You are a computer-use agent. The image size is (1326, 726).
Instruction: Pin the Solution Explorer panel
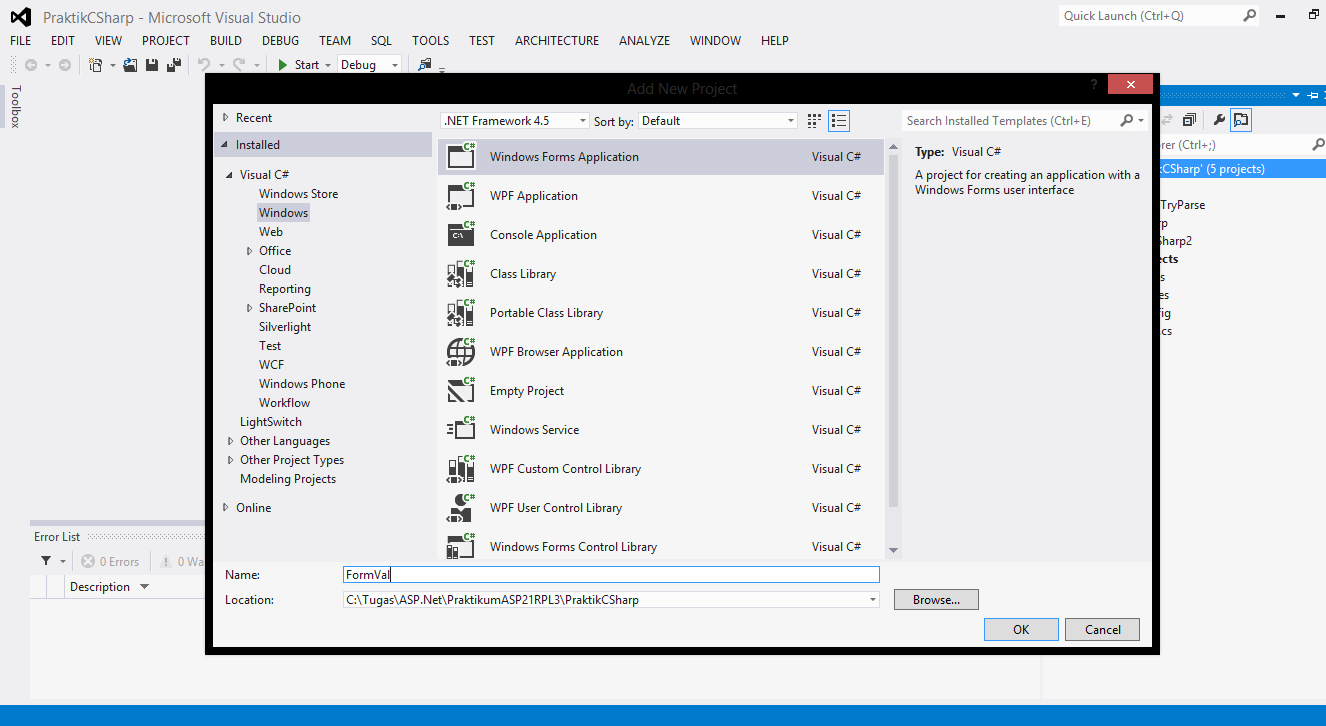(x=1312, y=96)
